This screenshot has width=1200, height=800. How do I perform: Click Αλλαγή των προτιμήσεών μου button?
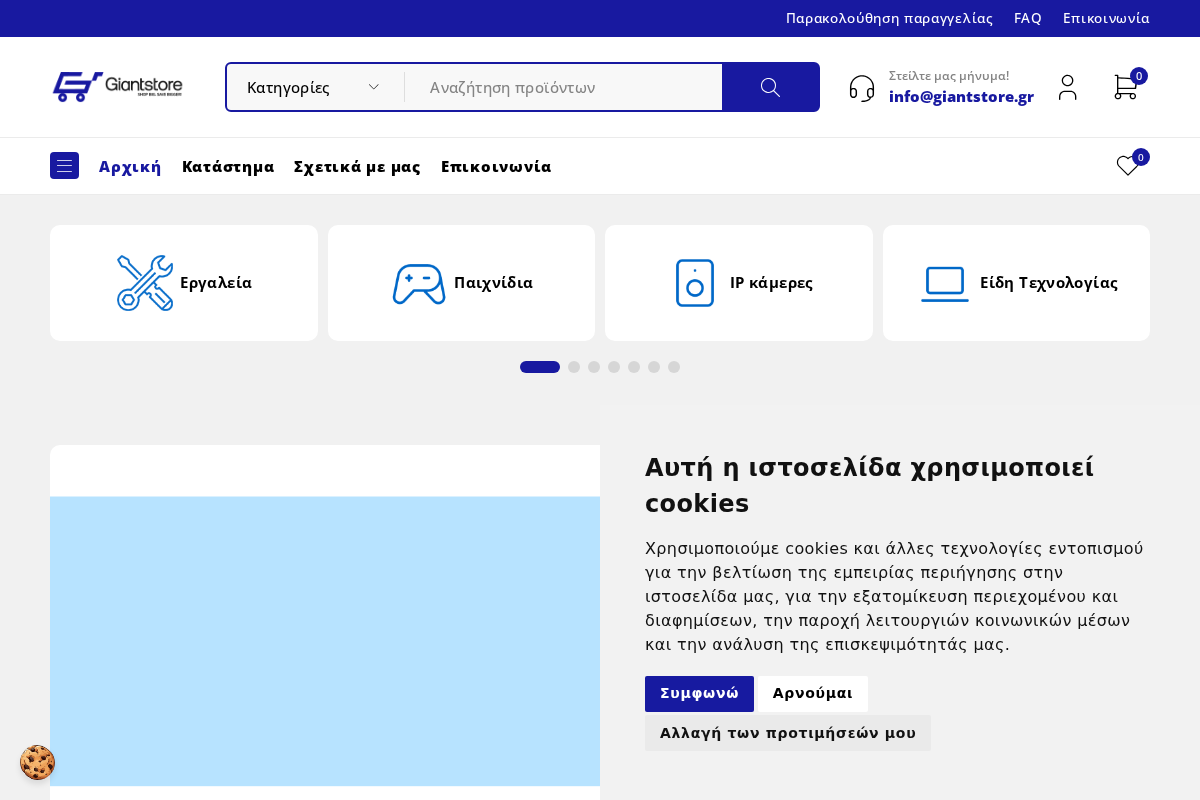[x=788, y=733]
